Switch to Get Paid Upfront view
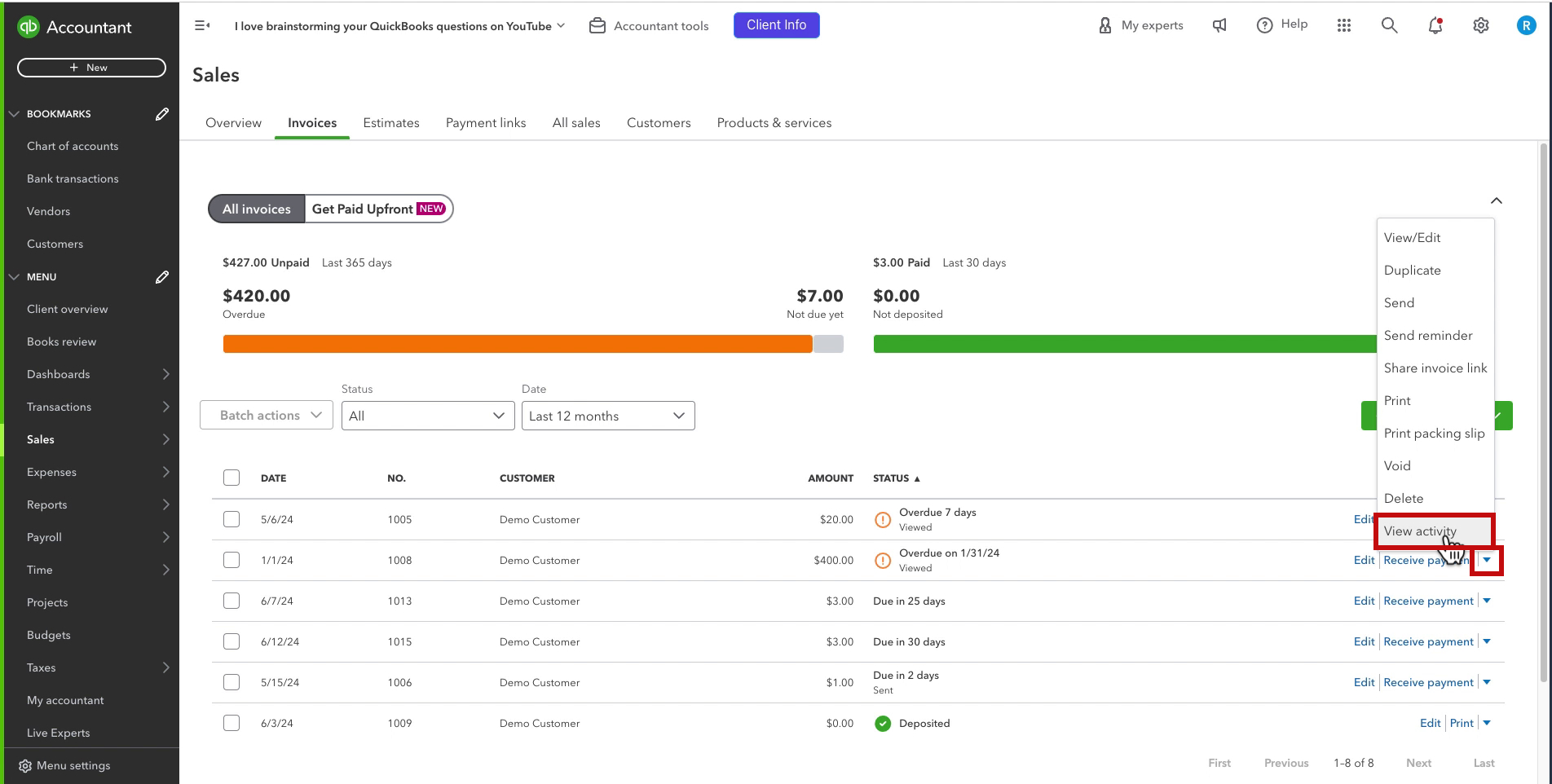This screenshot has height=784, width=1552. coord(378,209)
